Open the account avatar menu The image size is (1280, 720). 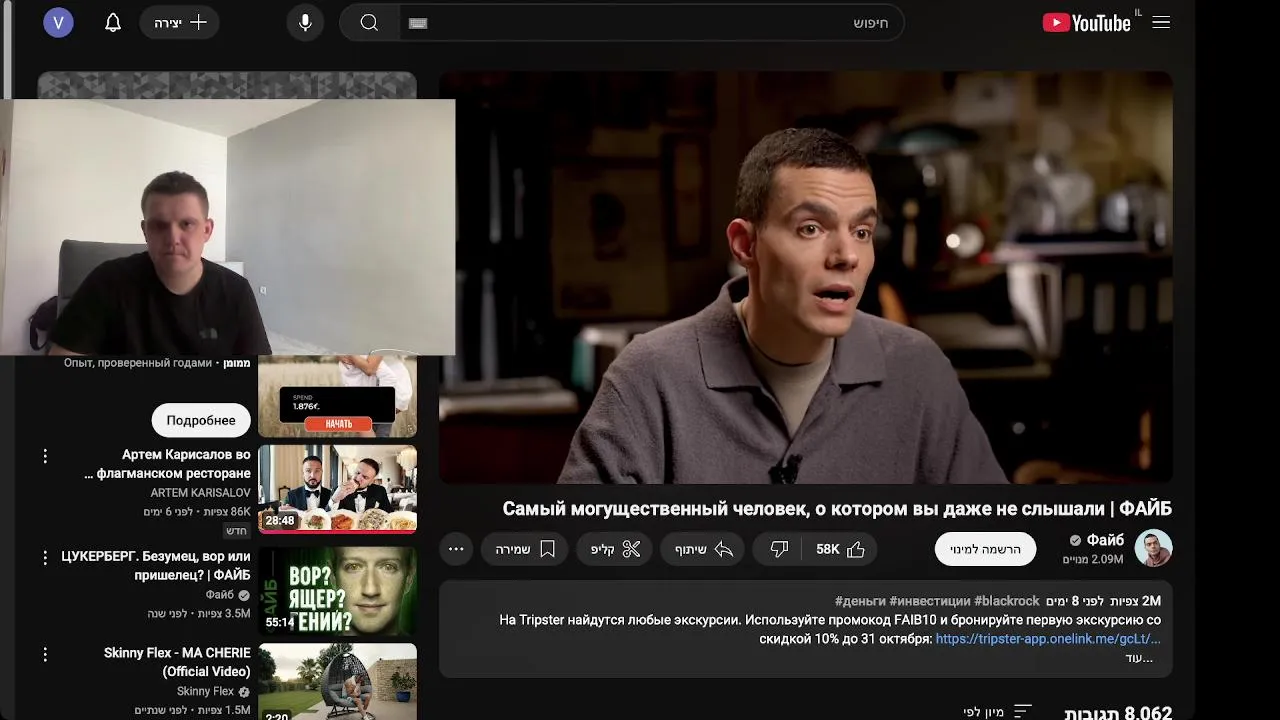58,22
